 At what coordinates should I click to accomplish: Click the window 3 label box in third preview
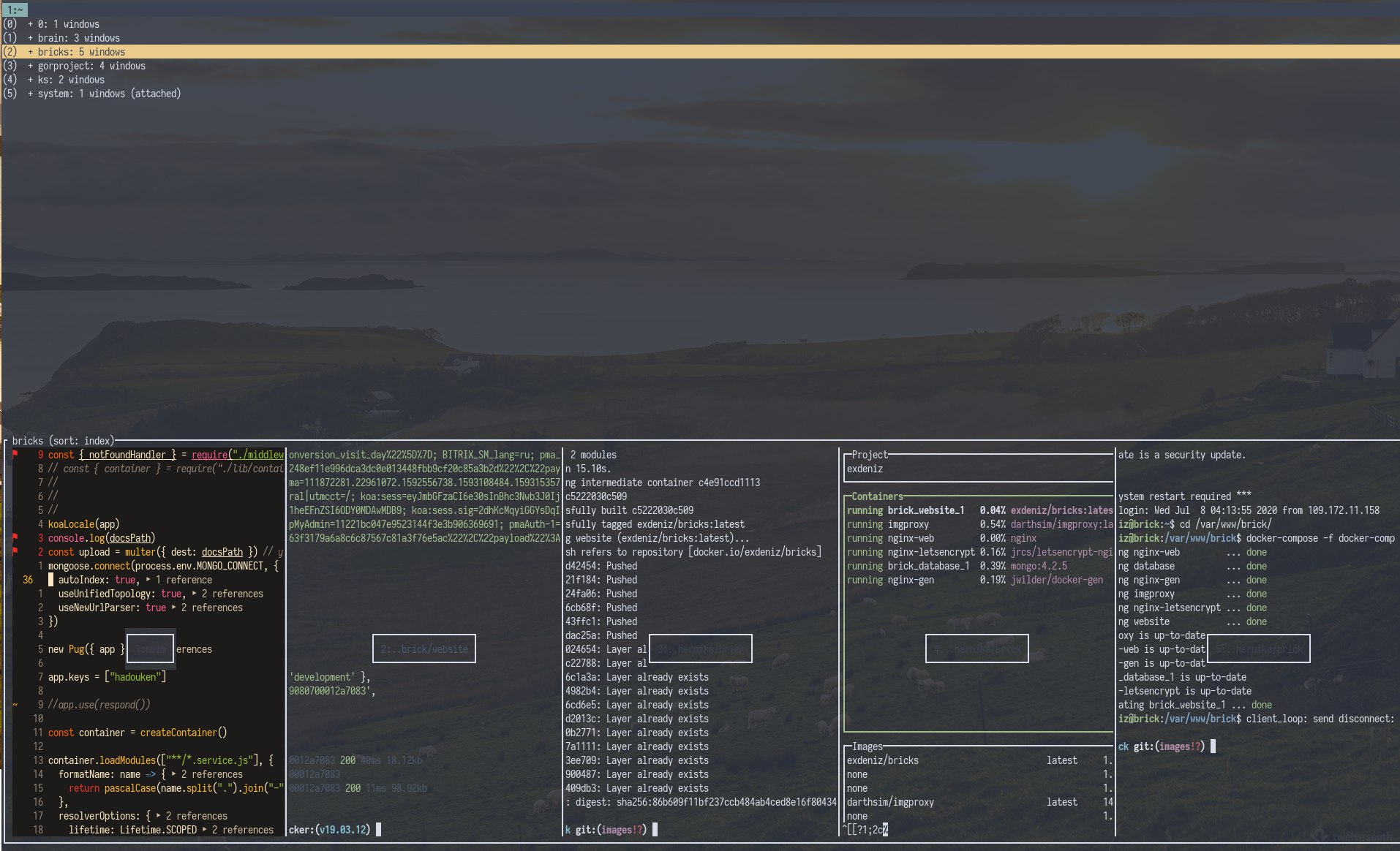[x=701, y=648]
